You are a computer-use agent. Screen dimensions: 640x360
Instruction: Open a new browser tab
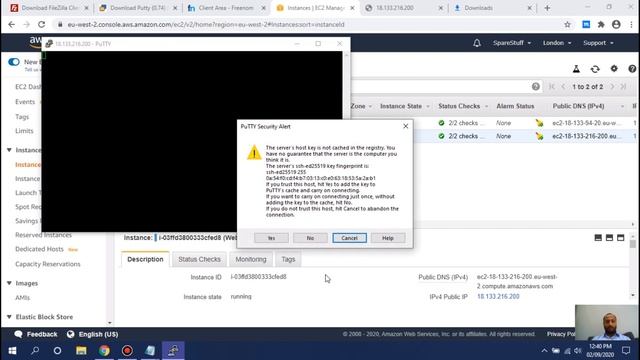547,8
